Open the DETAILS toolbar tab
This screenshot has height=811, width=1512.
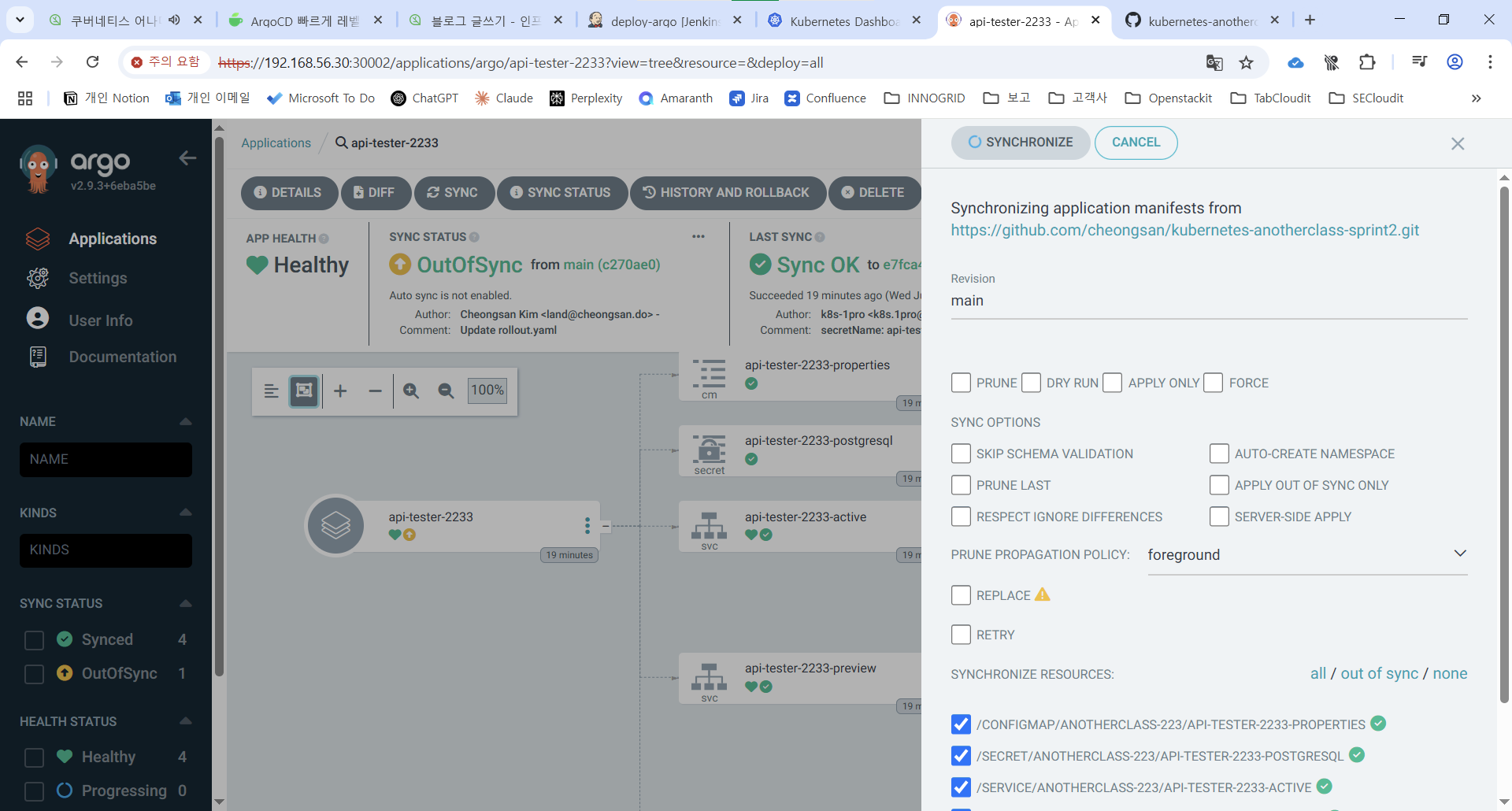(x=288, y=192)
